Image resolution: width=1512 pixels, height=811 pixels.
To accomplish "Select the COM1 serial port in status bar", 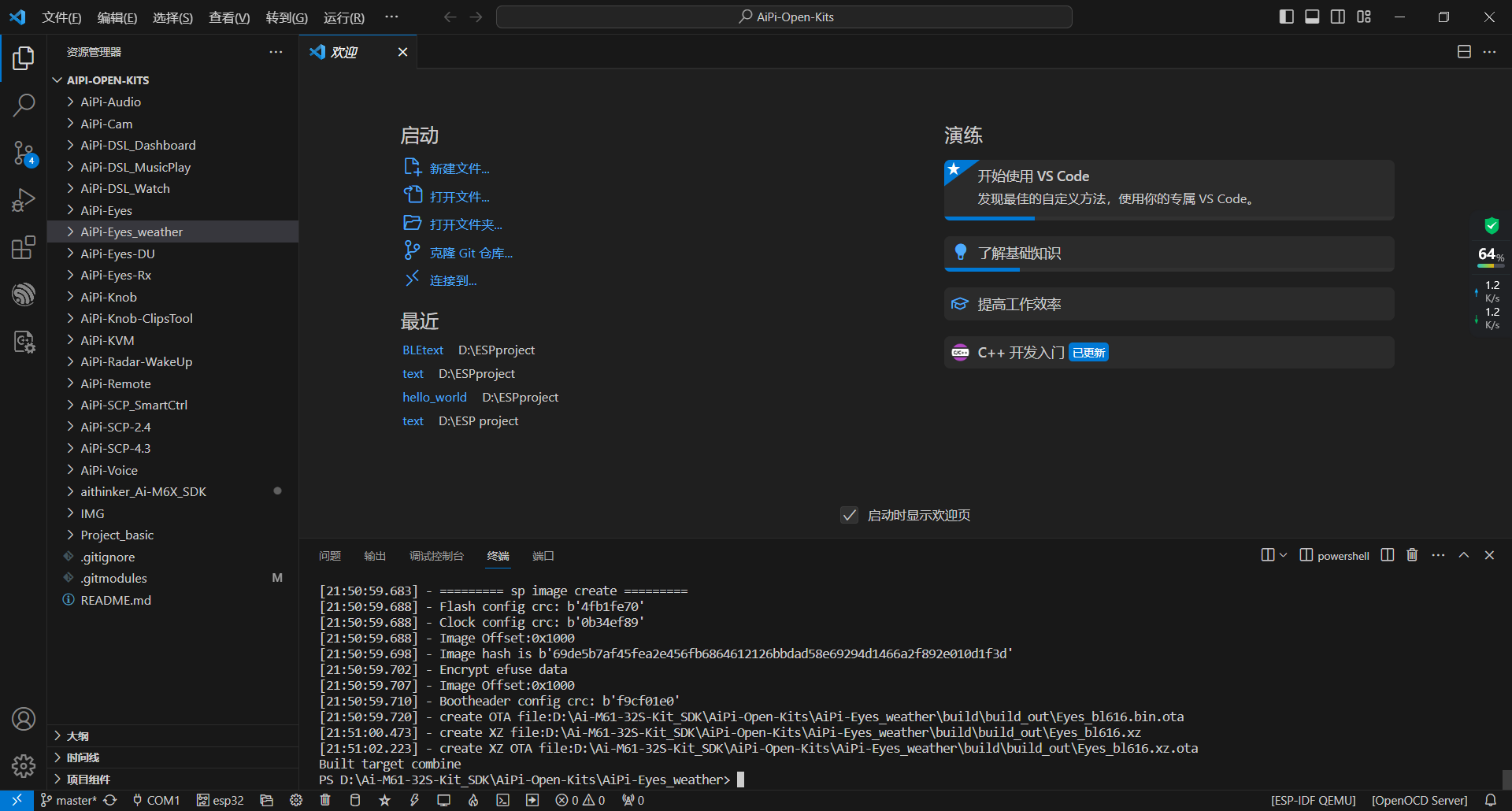I will [x=156, y=800].
